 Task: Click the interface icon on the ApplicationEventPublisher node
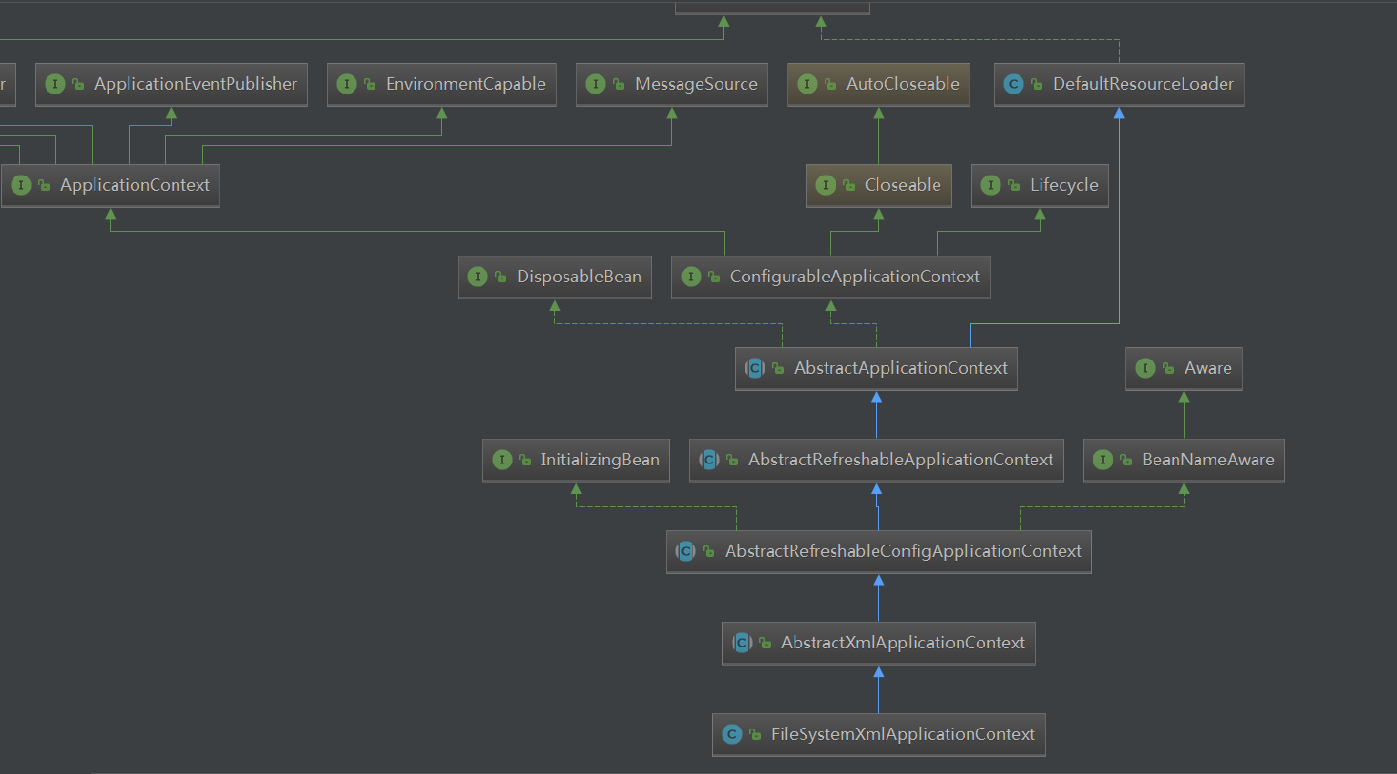coord(55,85)
